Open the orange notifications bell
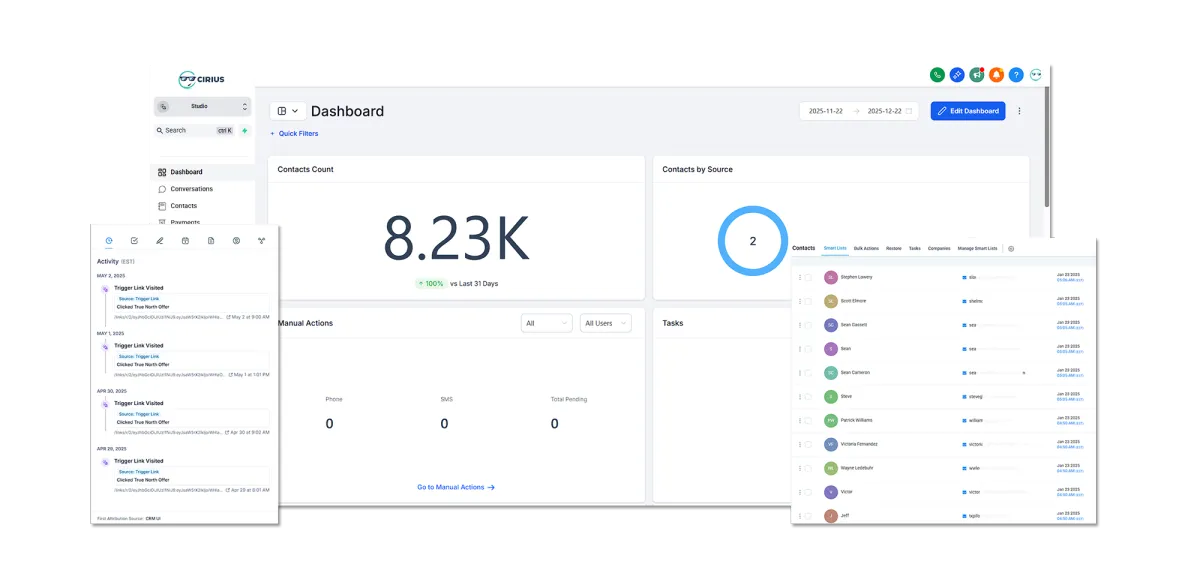The image size is (1200, 570). pos(996,75)
